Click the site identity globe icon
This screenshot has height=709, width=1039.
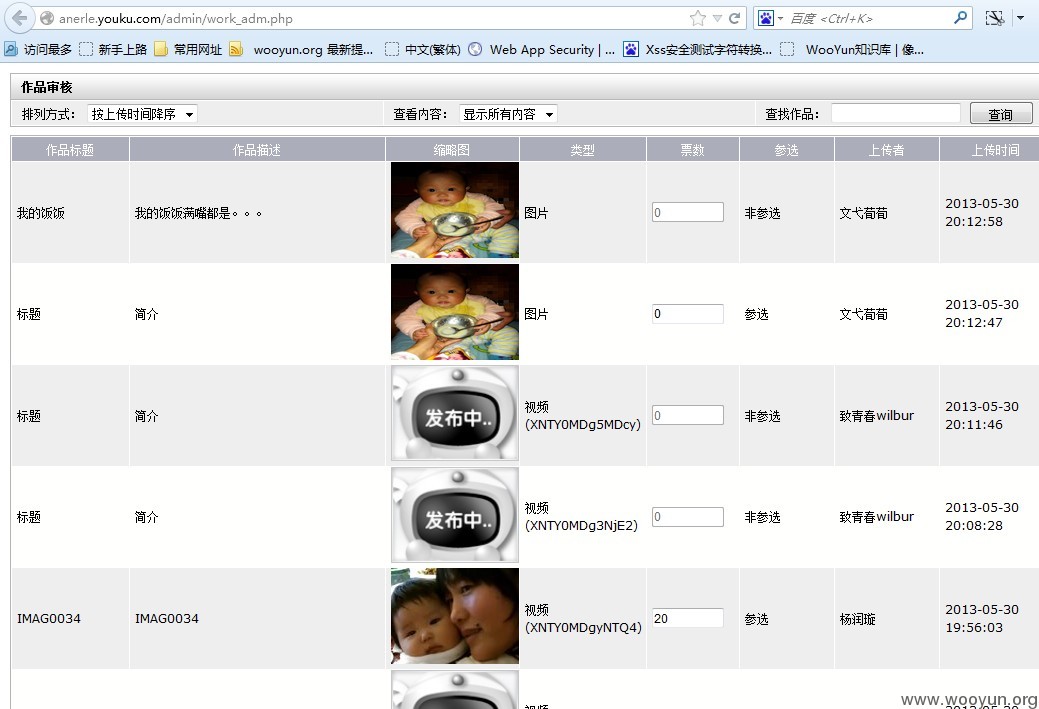click(x=46, y=19)
